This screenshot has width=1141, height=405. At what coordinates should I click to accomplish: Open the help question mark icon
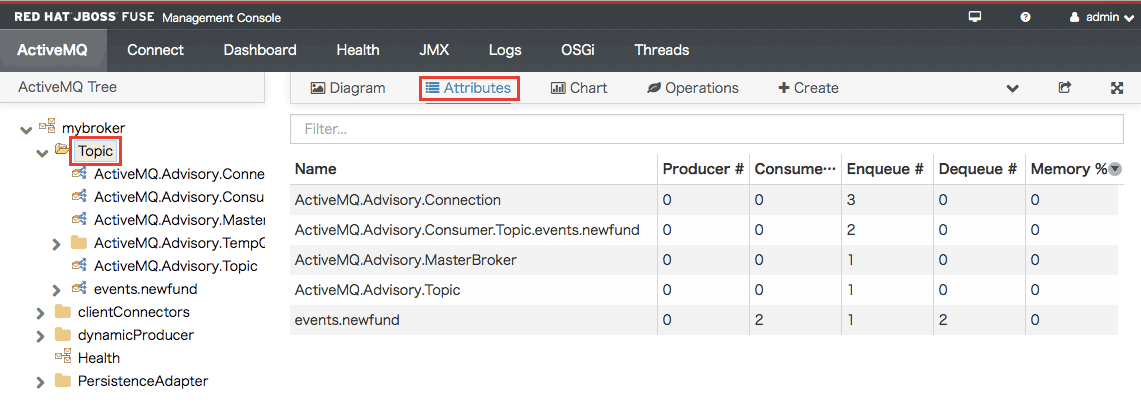[x=1025, y=17]
